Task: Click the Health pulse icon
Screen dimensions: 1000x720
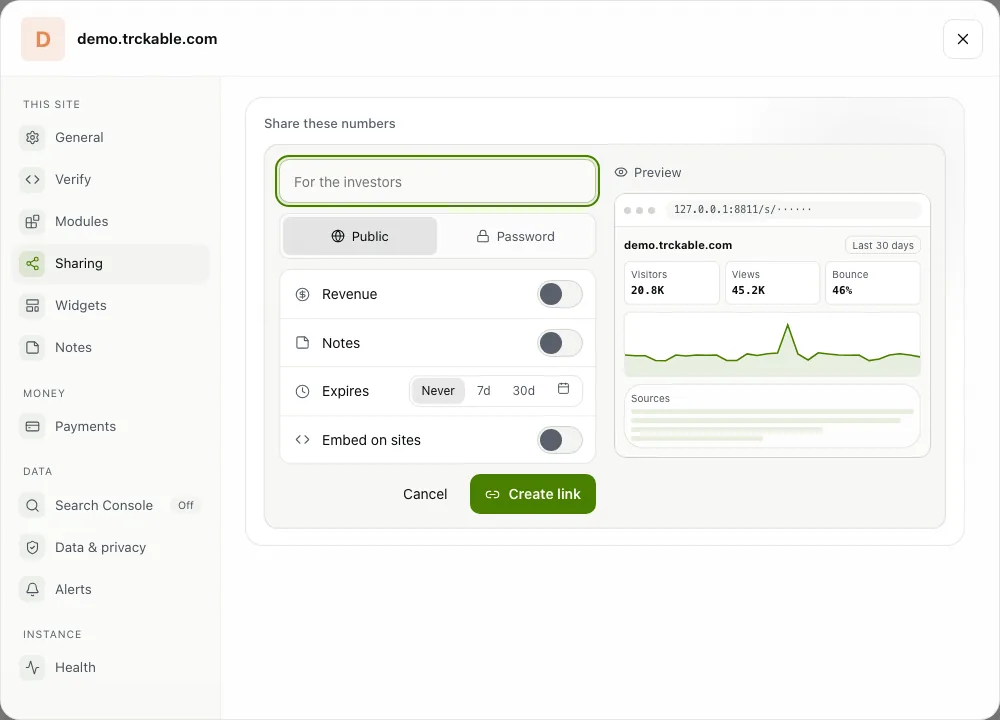Action: pos(33,668)
